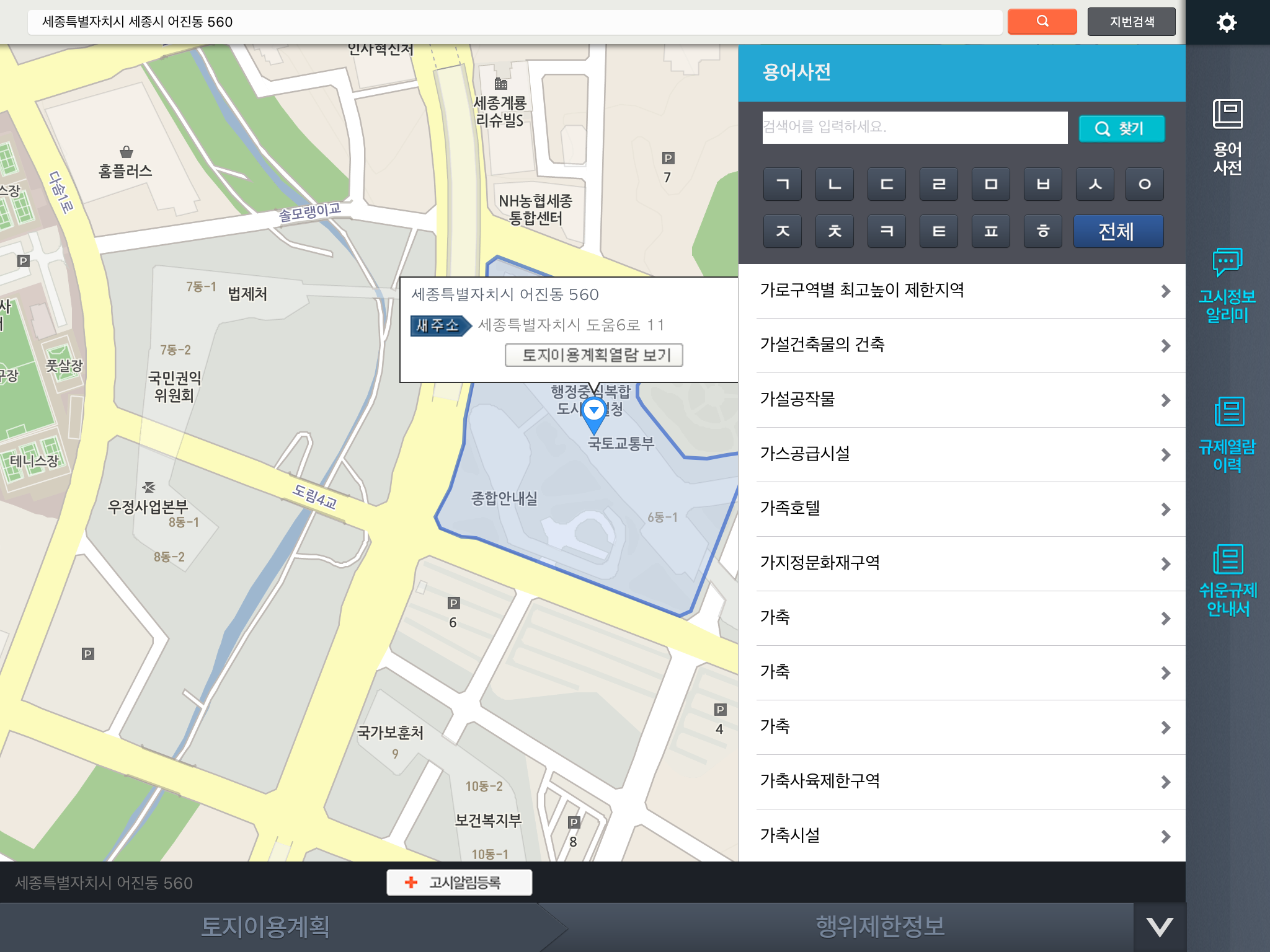Image resolution: width=1270 pixels, height=952 pixels.
Task: Select the 가설건축물의 건축 glossary term
Action: [822, 345]
